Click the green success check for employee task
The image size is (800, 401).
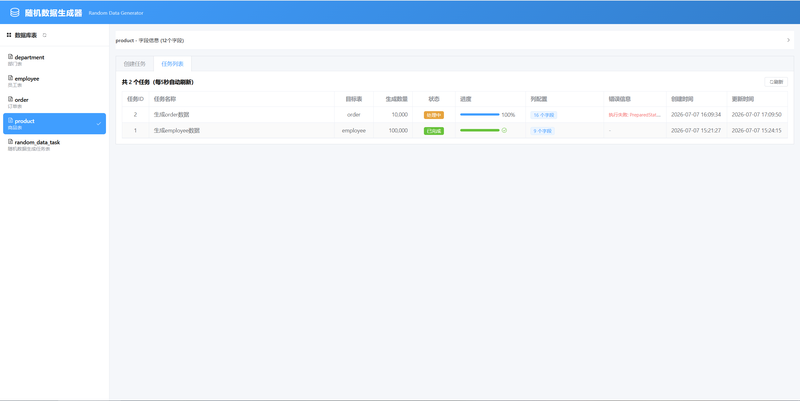(x=504, y=131)
